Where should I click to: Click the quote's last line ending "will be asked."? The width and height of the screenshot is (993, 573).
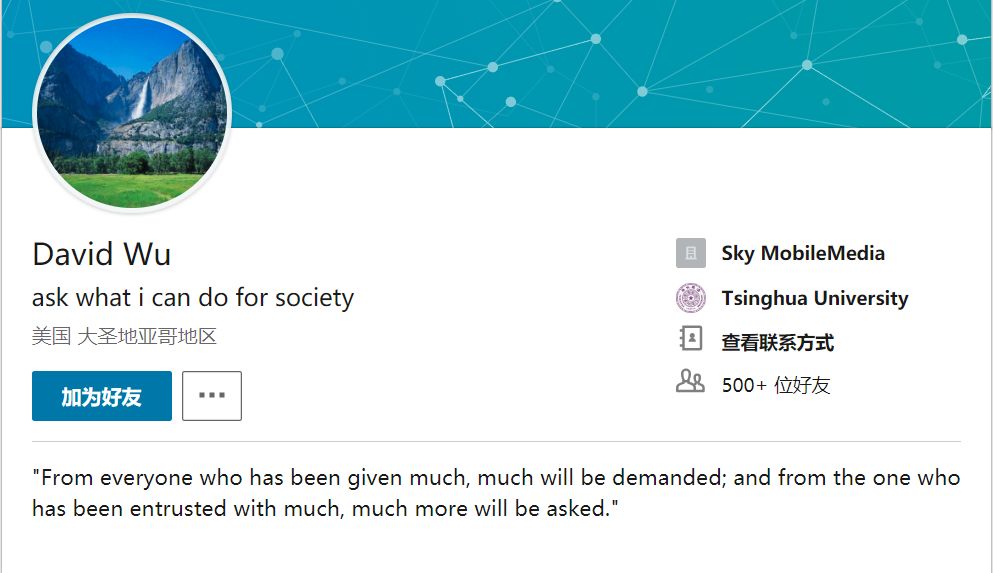(x=326, y=508)
